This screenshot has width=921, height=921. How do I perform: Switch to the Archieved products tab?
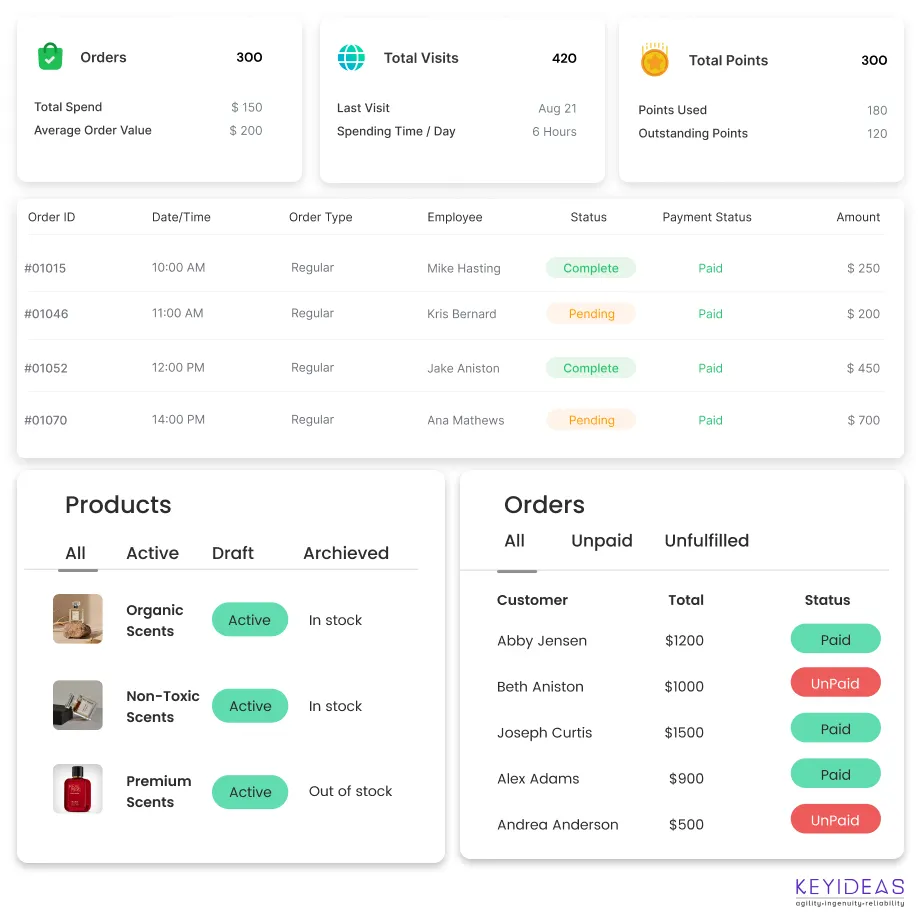[346, 553]
